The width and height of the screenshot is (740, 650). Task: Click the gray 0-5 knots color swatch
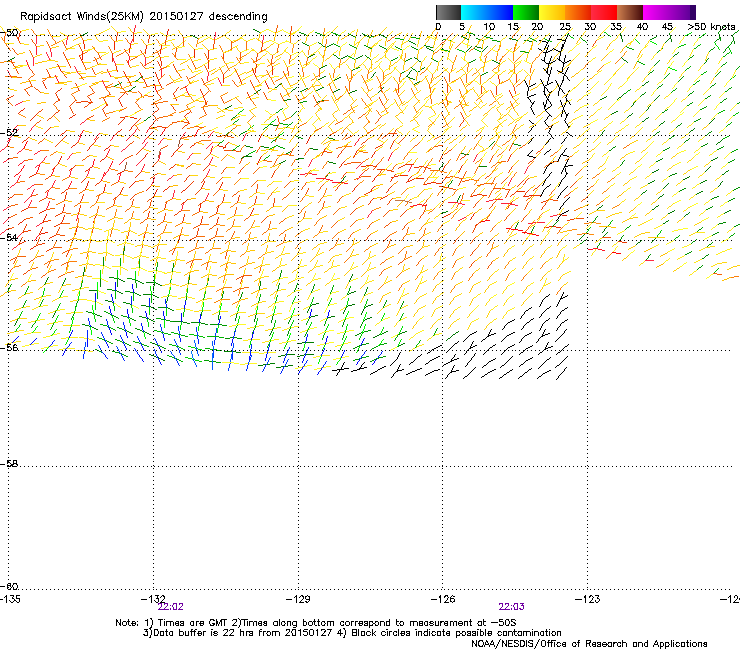coord(448,12)
